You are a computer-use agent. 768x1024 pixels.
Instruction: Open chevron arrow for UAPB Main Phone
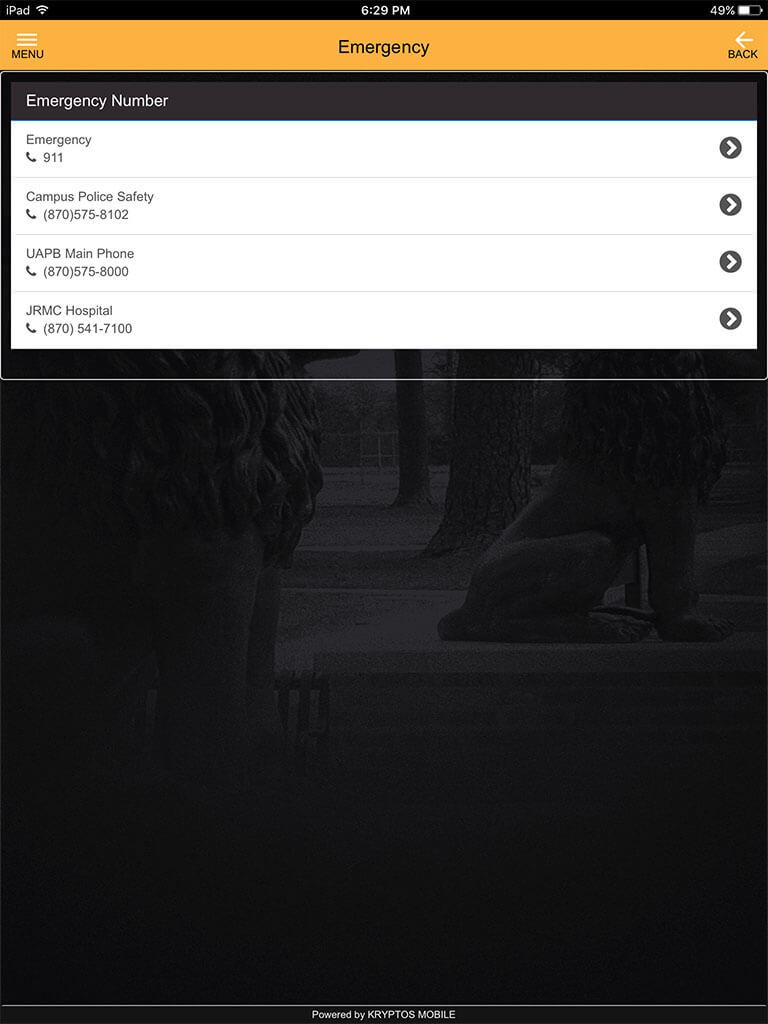(730, 261)
